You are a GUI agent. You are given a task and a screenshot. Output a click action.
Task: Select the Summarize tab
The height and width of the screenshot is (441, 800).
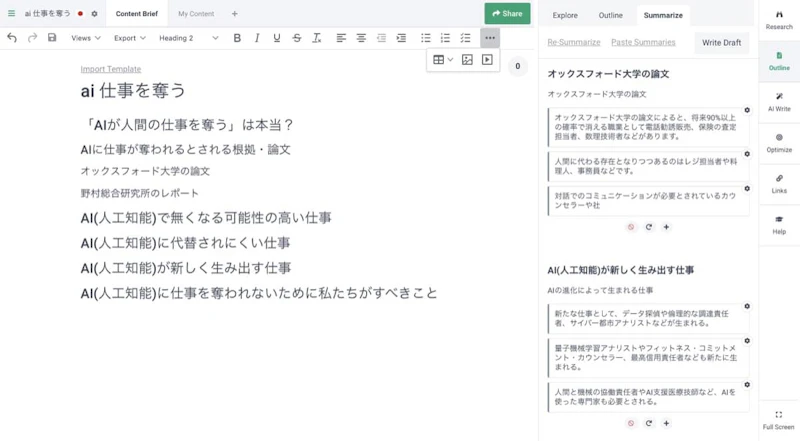pyautogui.click(x=663, y=15)
